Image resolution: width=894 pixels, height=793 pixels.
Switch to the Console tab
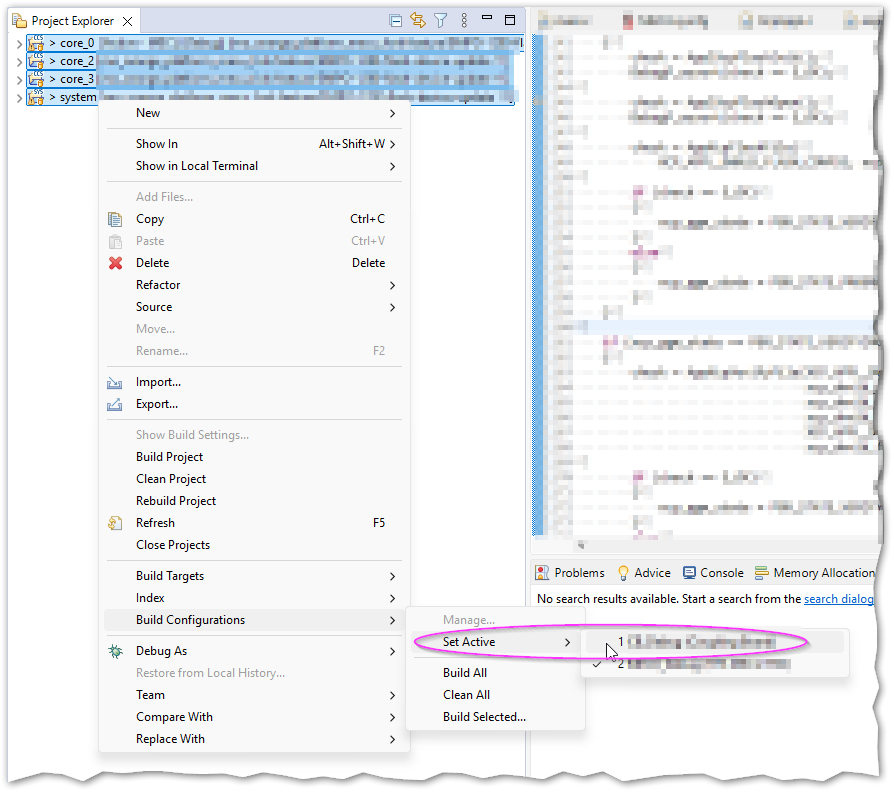pos(714,574)
